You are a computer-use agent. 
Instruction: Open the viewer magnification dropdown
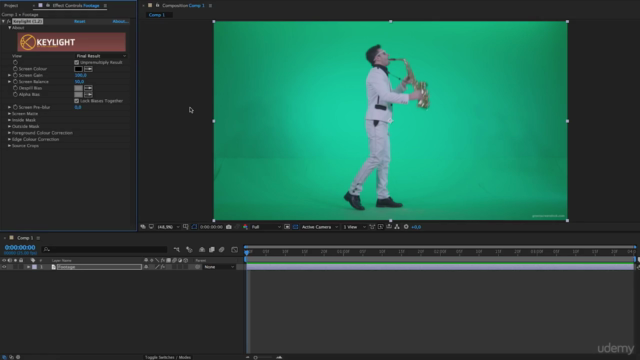coord(168,227)
